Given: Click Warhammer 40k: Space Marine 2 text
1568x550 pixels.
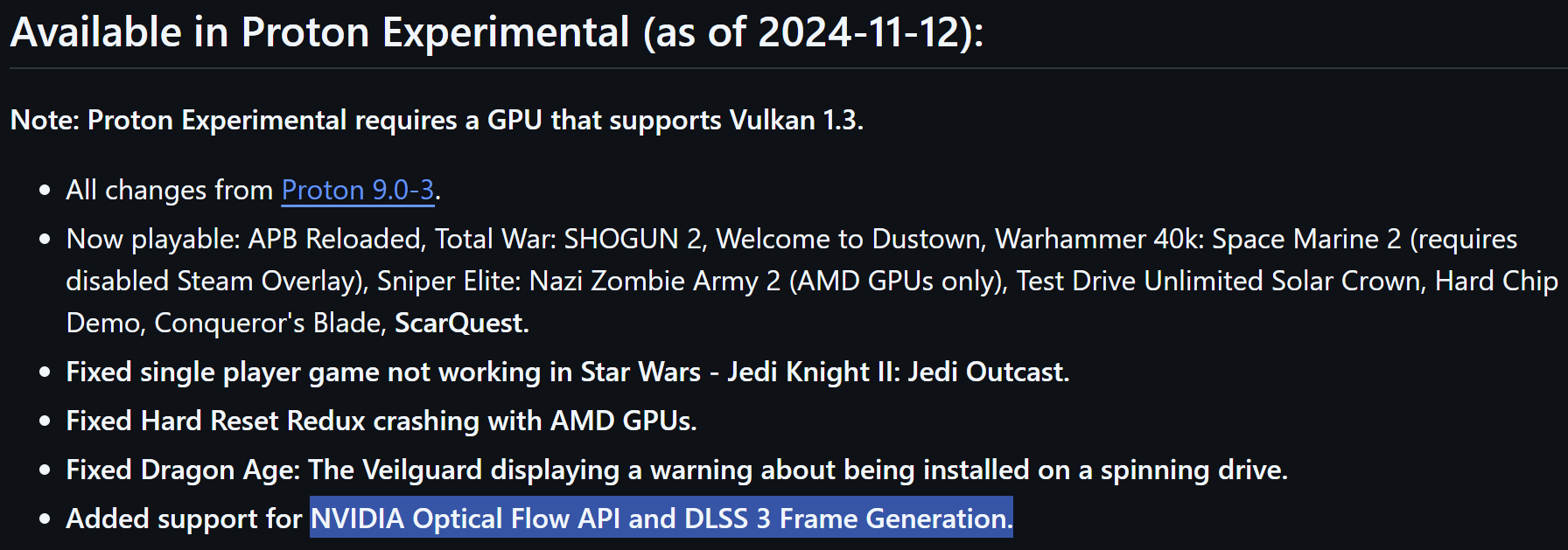Looking at the screenshot, I should coord(1198,239).
